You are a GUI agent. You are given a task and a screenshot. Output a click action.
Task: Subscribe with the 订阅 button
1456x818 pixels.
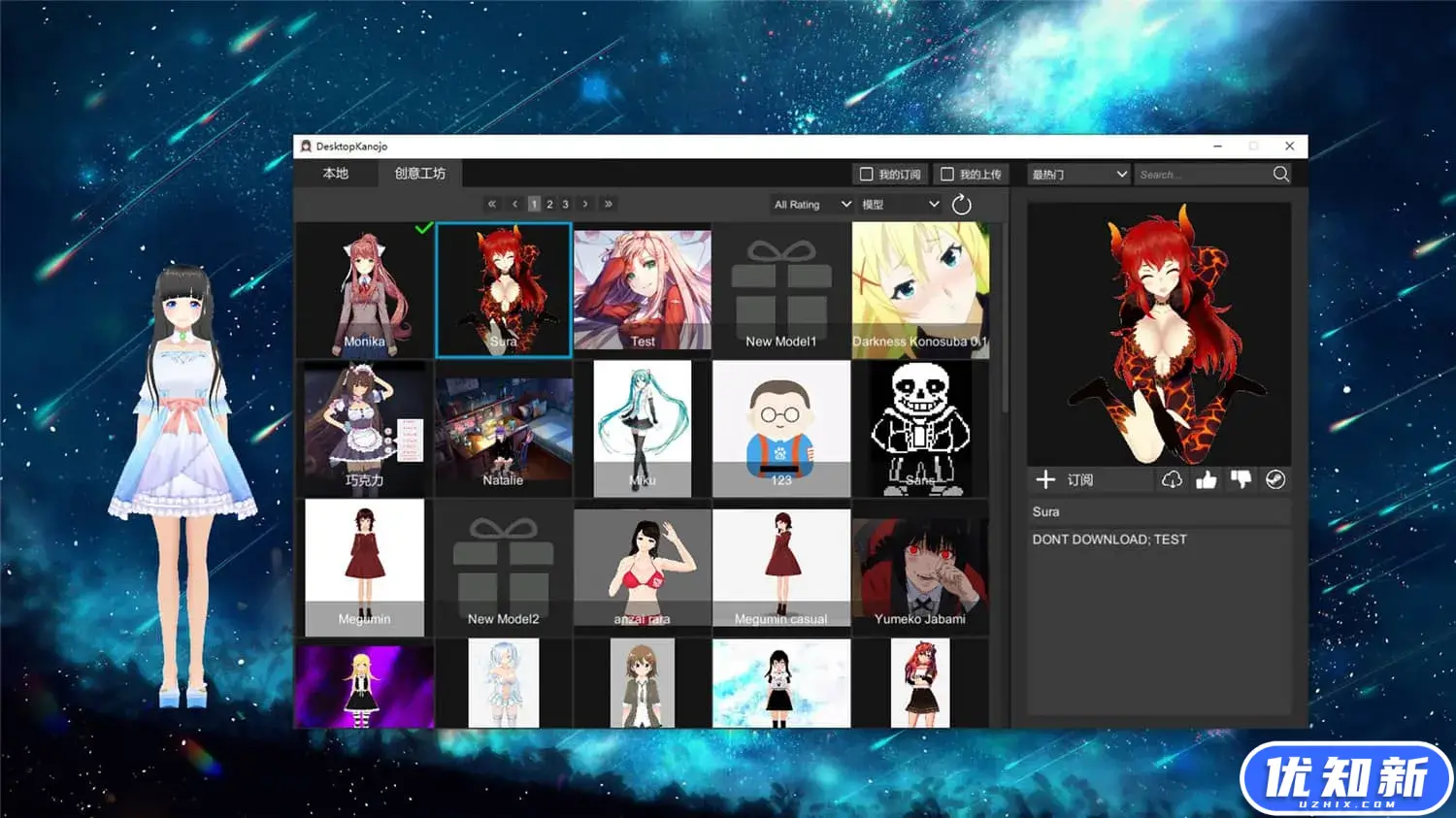[x=1066, y=480]
